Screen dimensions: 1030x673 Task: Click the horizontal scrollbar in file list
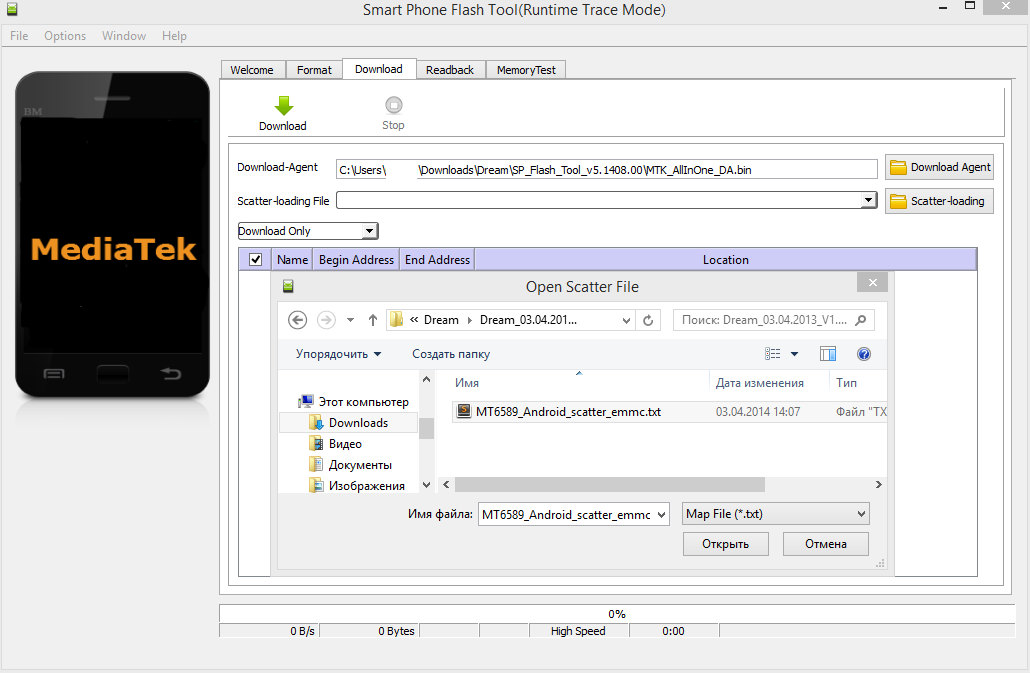click(610, 485)
